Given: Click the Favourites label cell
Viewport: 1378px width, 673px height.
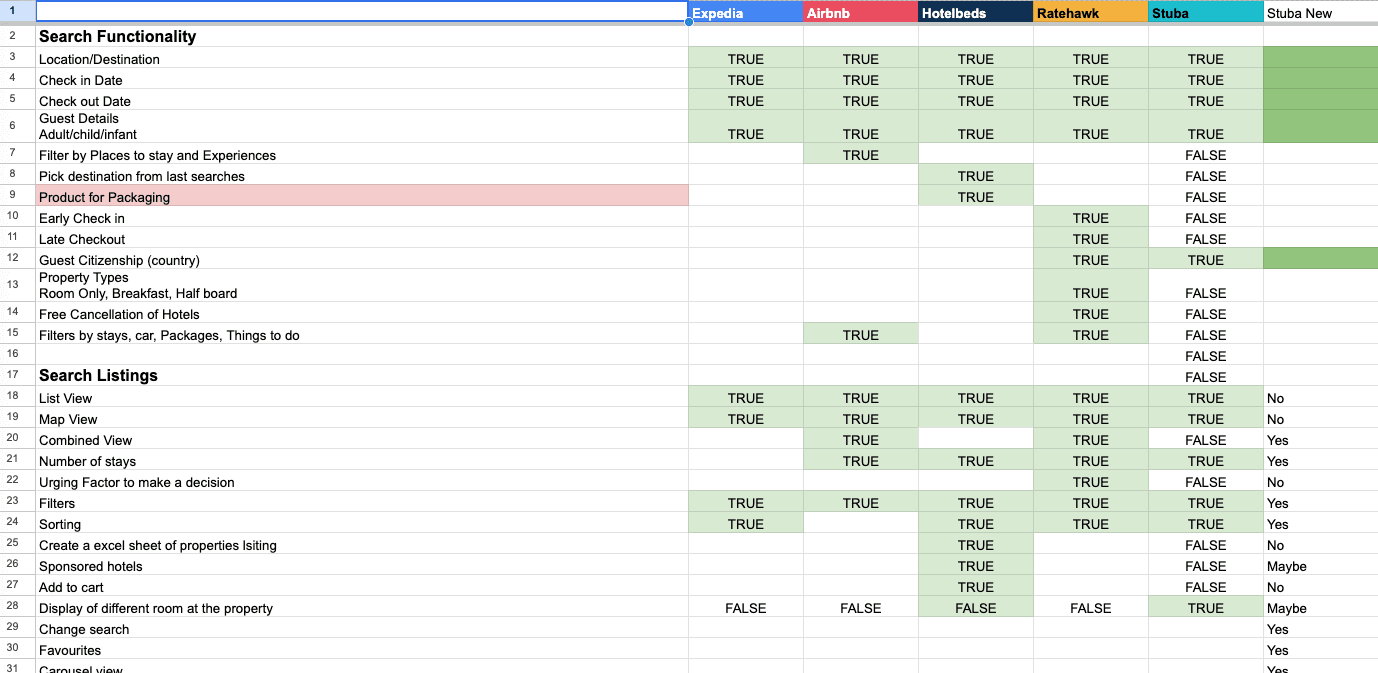Looking at the screenshot, I should coord(362,649).
